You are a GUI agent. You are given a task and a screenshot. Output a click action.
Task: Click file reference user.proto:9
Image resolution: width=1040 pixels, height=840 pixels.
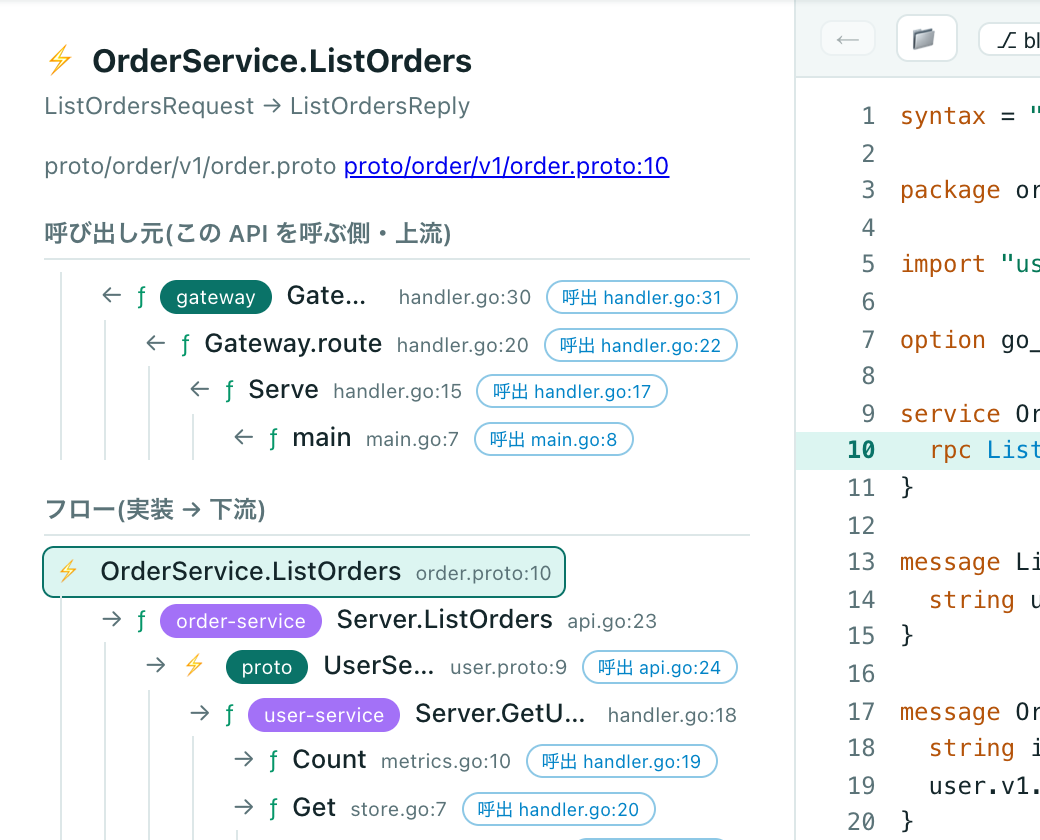point(508,667)
